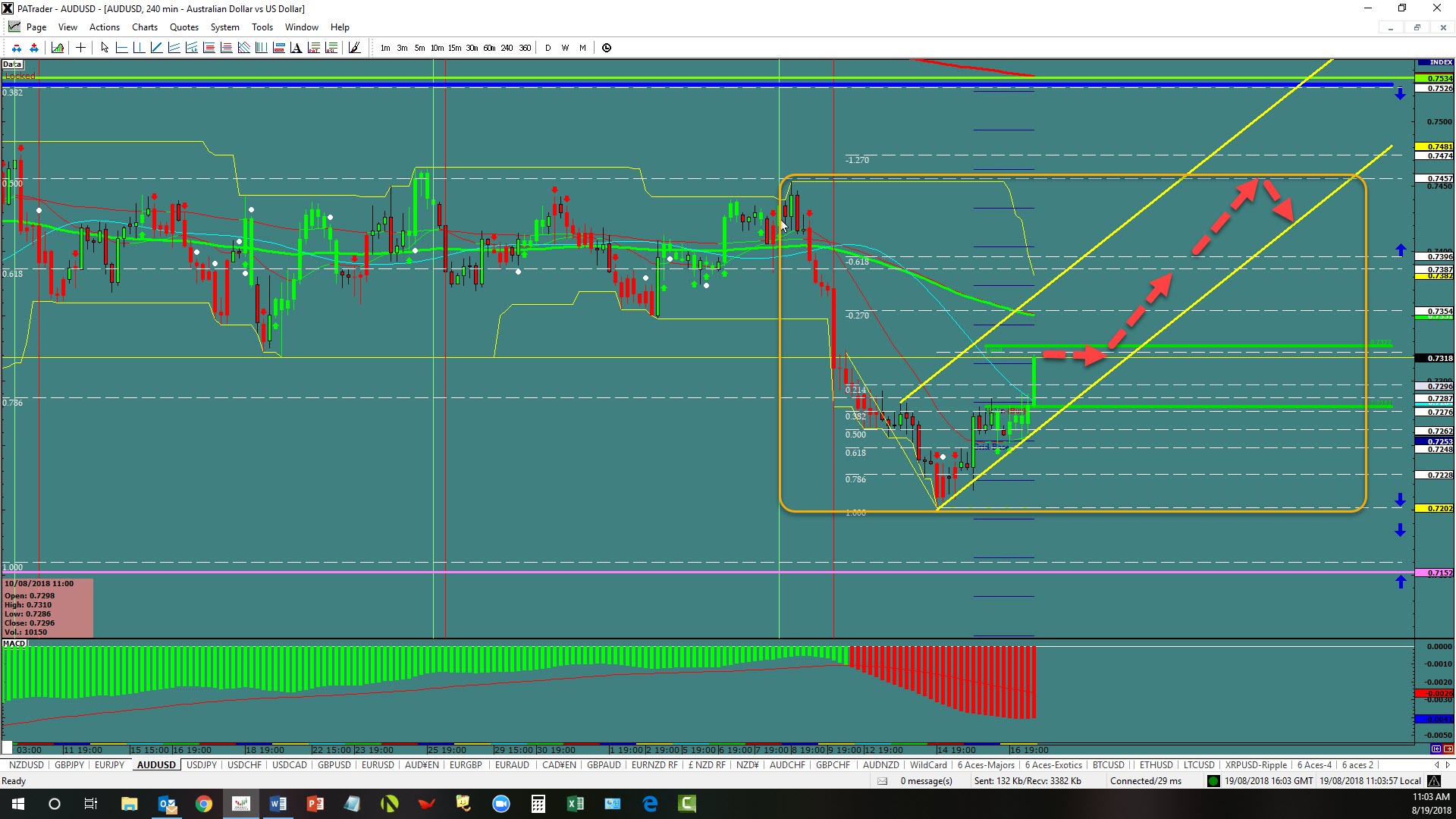This screenshot has width=1456, height=819.
Task: Switch to 5m timeframe
Action: (x=419, y=48)
